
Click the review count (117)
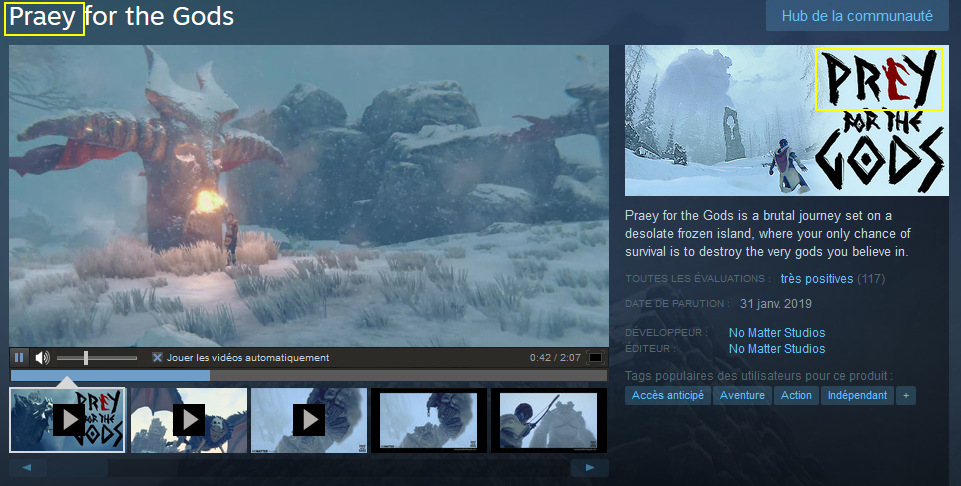click(x=871, y=279)
